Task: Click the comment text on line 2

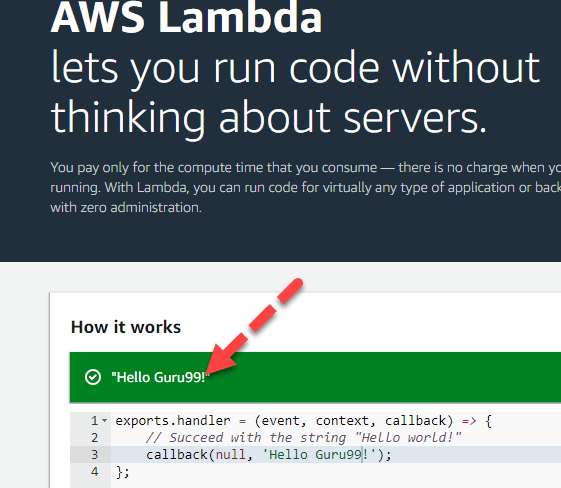Action: (x=304, y=438)
